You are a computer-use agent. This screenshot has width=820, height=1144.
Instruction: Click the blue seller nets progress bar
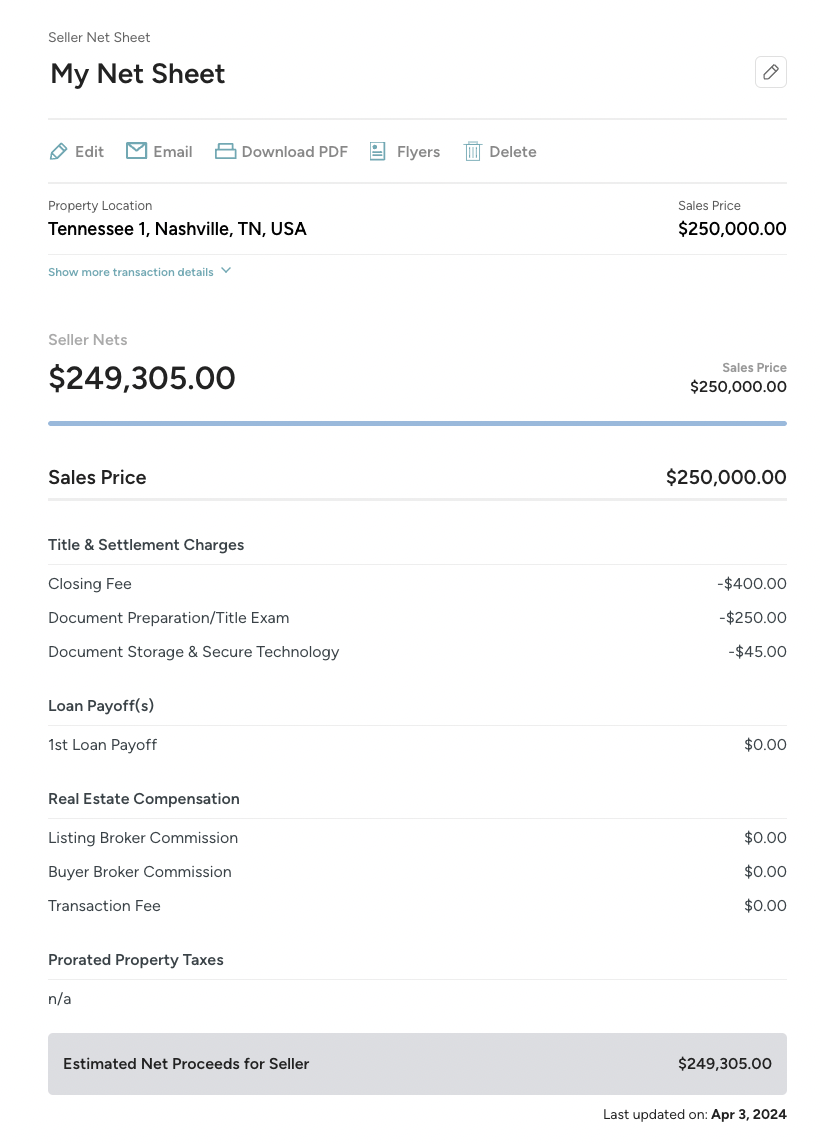coord(417,423)
